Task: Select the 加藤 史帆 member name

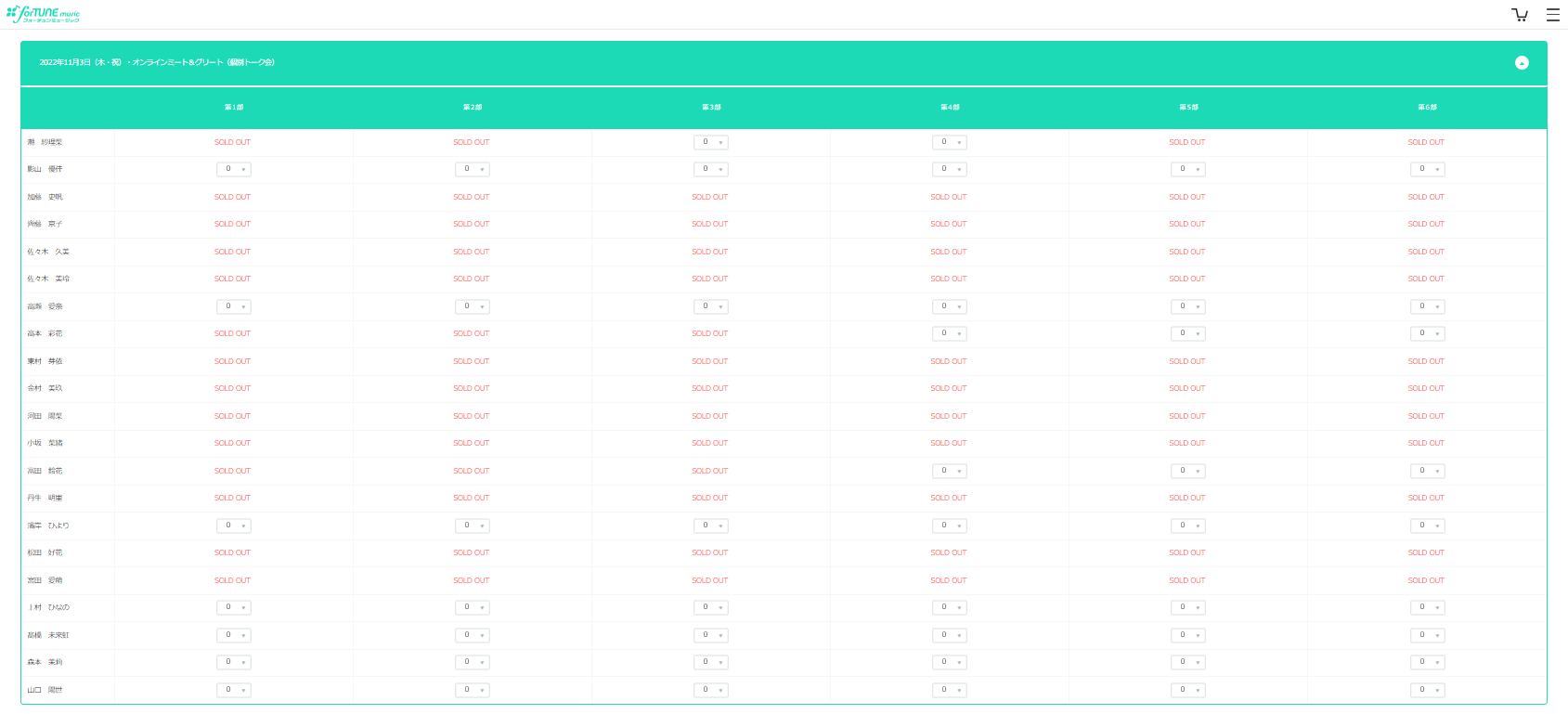Action: (x=45, y=197)
